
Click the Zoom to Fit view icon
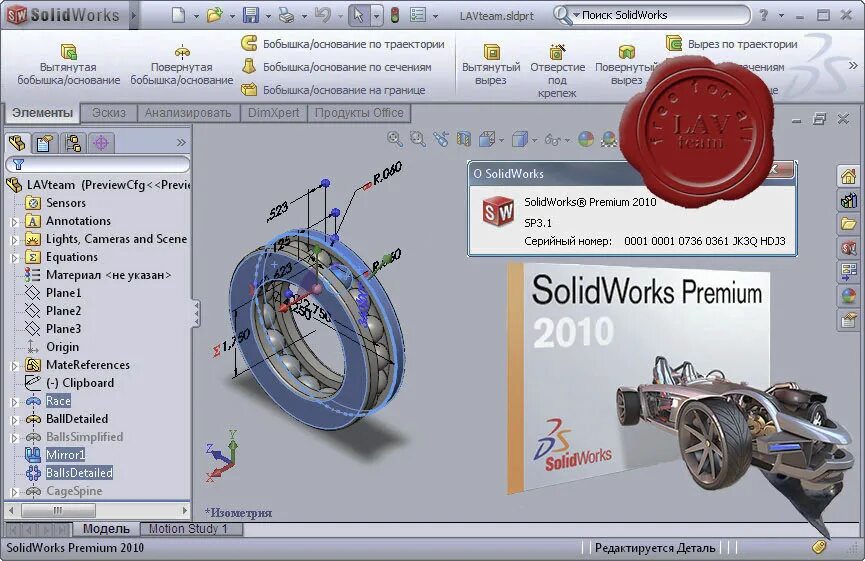tap(394, 138)
